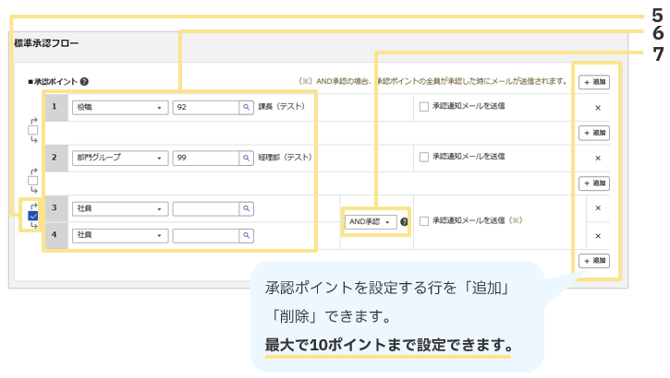The image size is (670, 378).
Task: Click magnifier icon in row 3
Action: (x=246, y=208)
